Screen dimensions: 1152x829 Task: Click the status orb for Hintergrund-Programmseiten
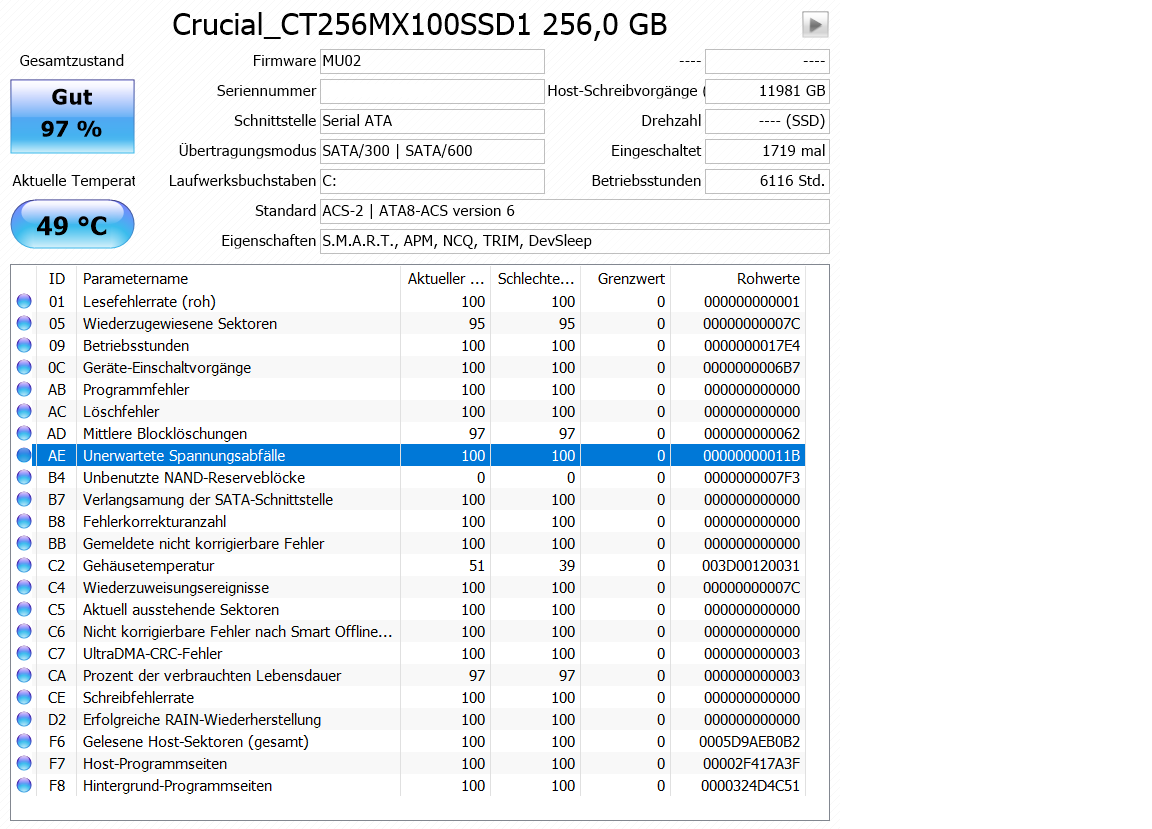pos(24,786)
